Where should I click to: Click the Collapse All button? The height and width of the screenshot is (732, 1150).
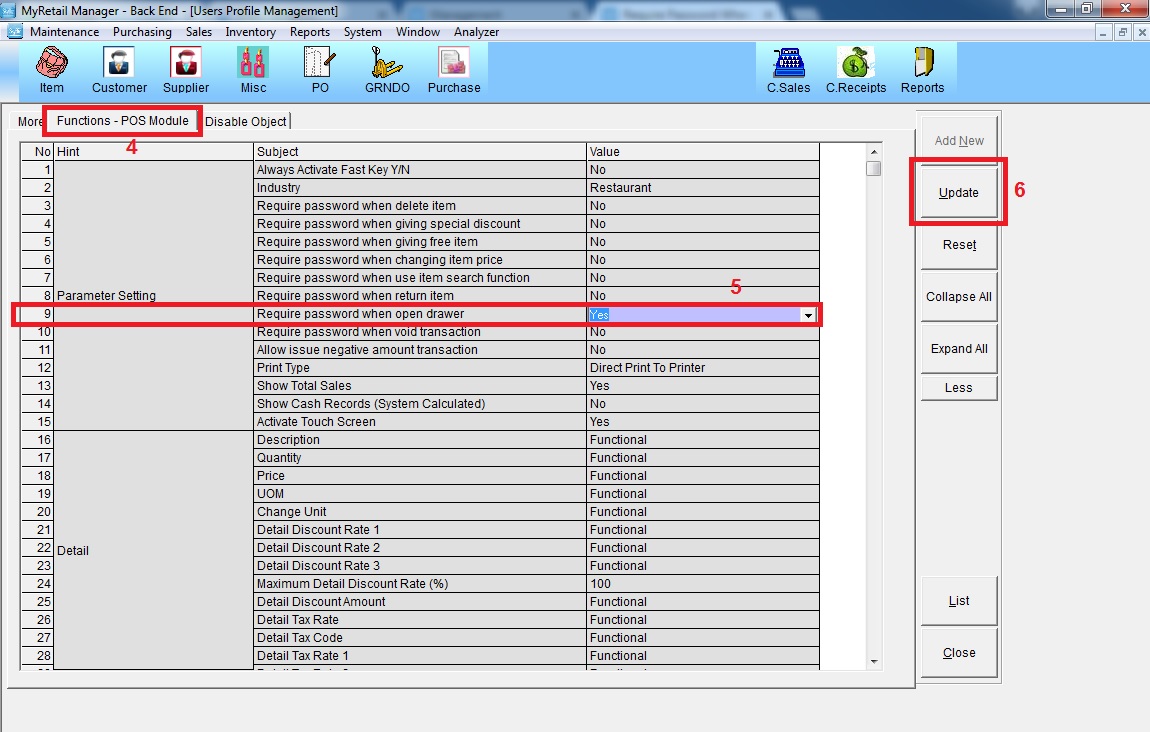[959, 297]
